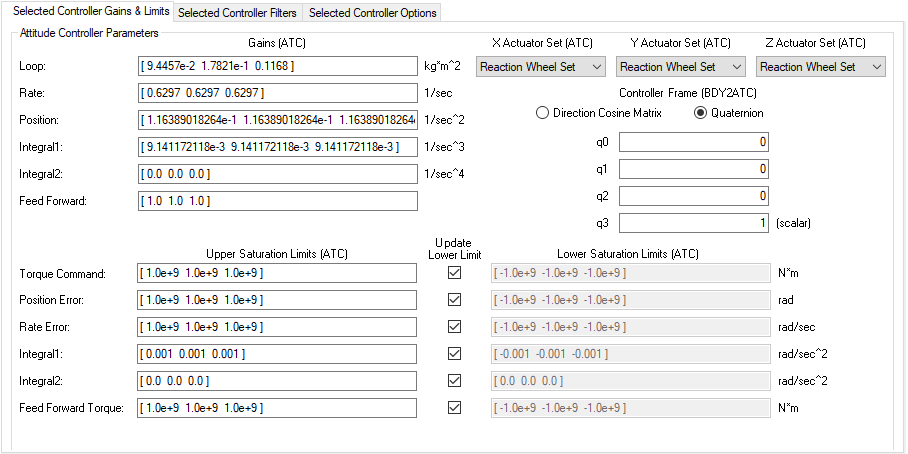Open the Y Actuator Set dropdown
Viewport: 908px width, 454px height.
point(681,67)
